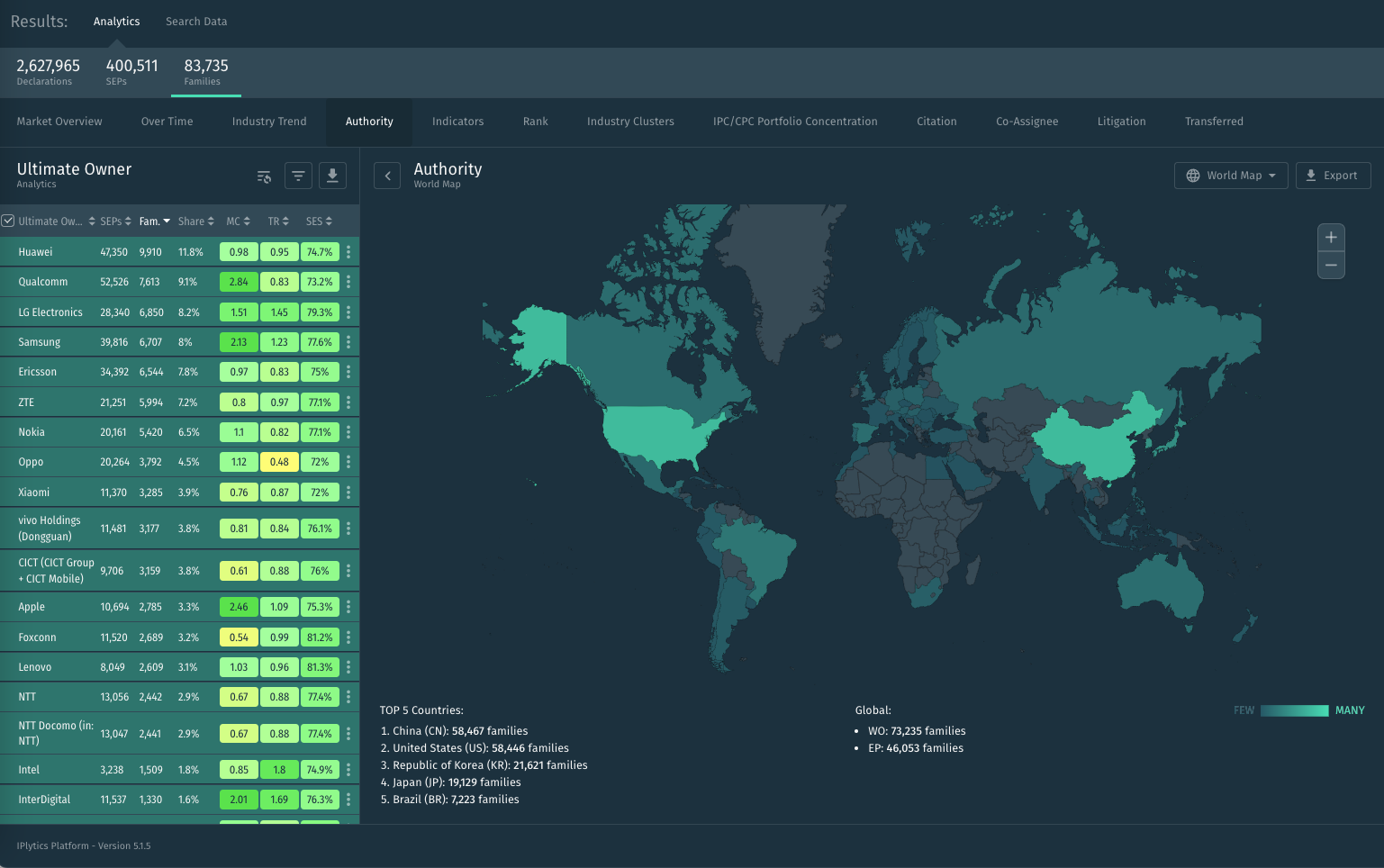Click the FEW to MANY color legend bar
The width and height of the screenshot is (1384, 868).
1294,710
